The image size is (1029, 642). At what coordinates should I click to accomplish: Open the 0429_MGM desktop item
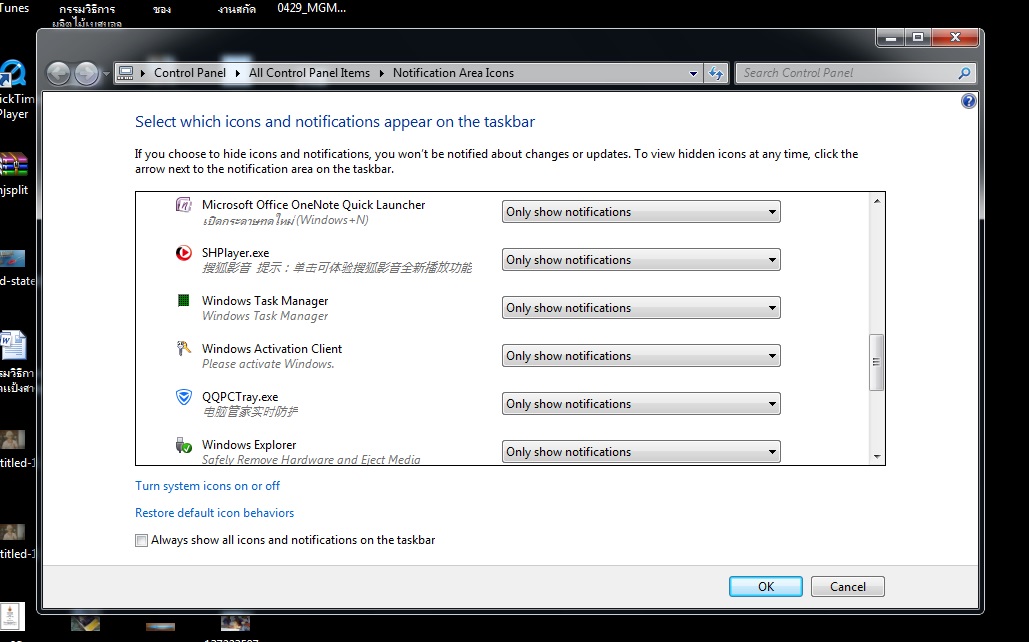coord(311,8)
